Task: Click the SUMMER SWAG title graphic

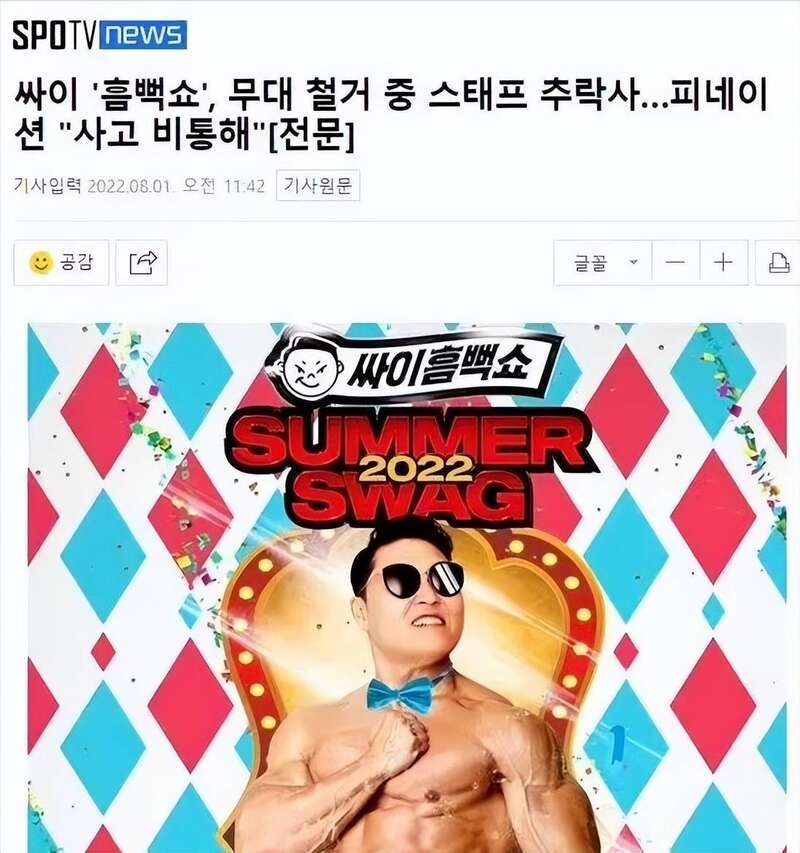Action: (x=413, y=468)
